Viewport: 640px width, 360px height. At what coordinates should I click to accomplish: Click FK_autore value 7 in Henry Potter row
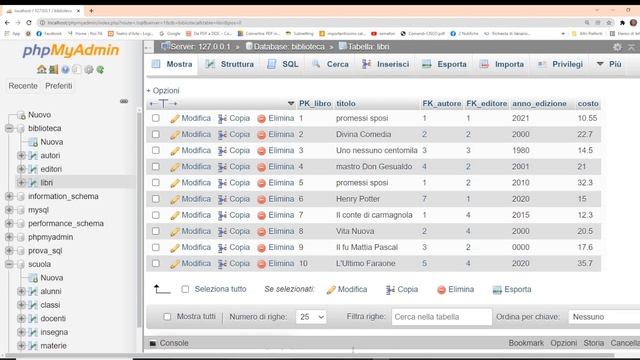(x=424, y=199)
